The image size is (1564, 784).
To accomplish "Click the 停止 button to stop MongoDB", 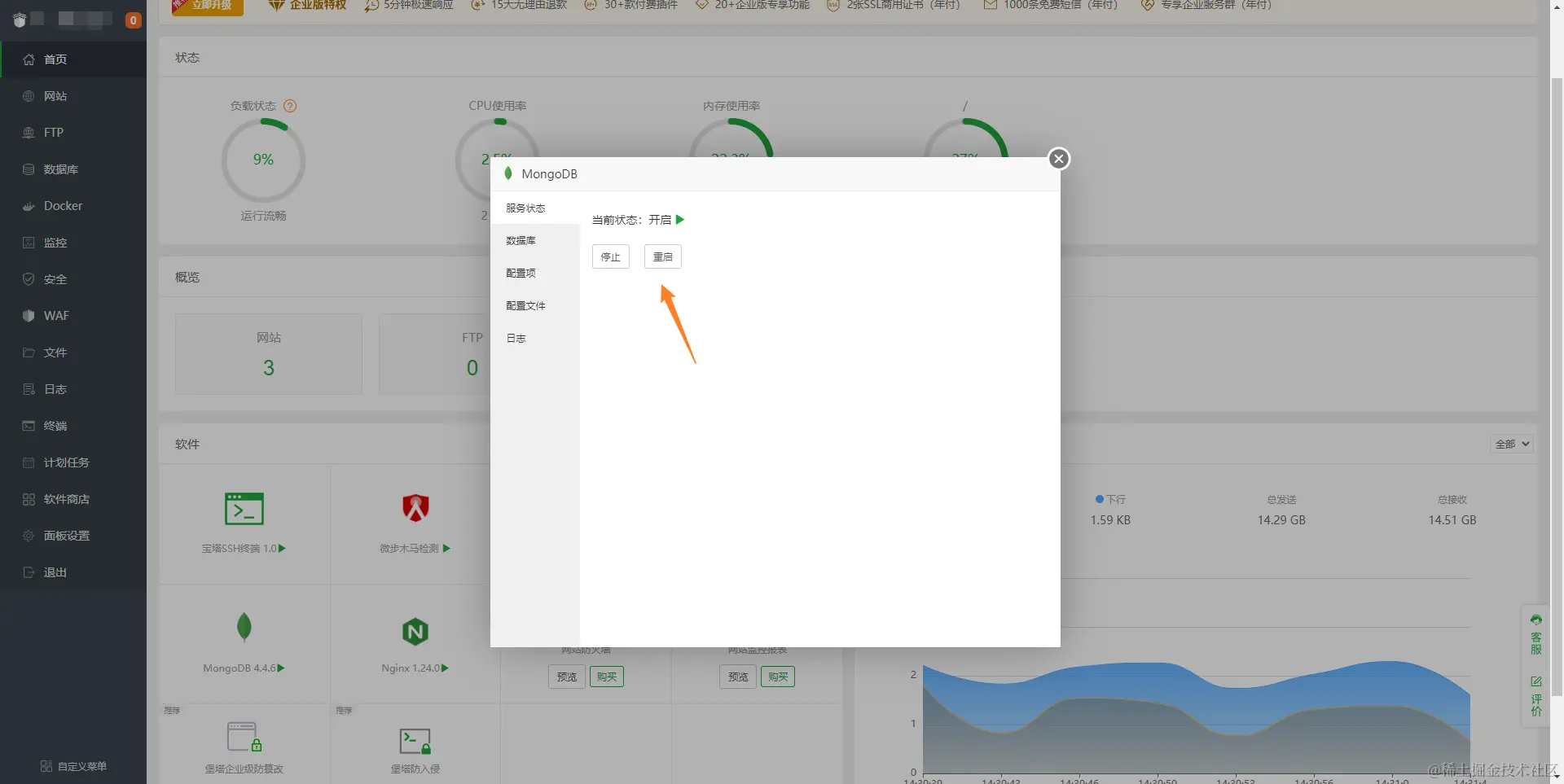I will [x=611, y=257].
